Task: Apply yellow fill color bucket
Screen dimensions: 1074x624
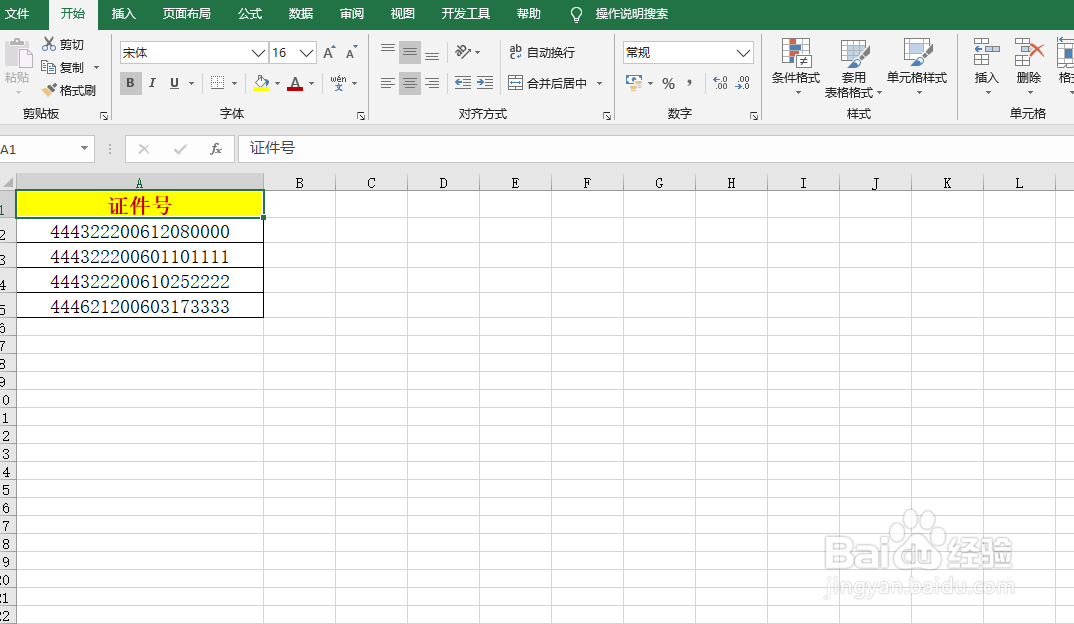Action: tap(261, 83)
